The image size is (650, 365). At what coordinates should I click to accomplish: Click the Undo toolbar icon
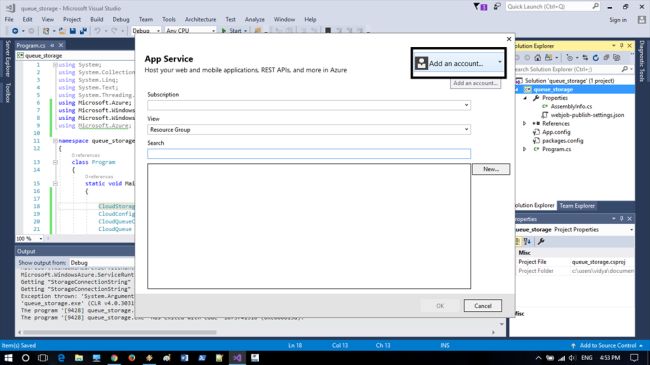click(x=97, y=31)
